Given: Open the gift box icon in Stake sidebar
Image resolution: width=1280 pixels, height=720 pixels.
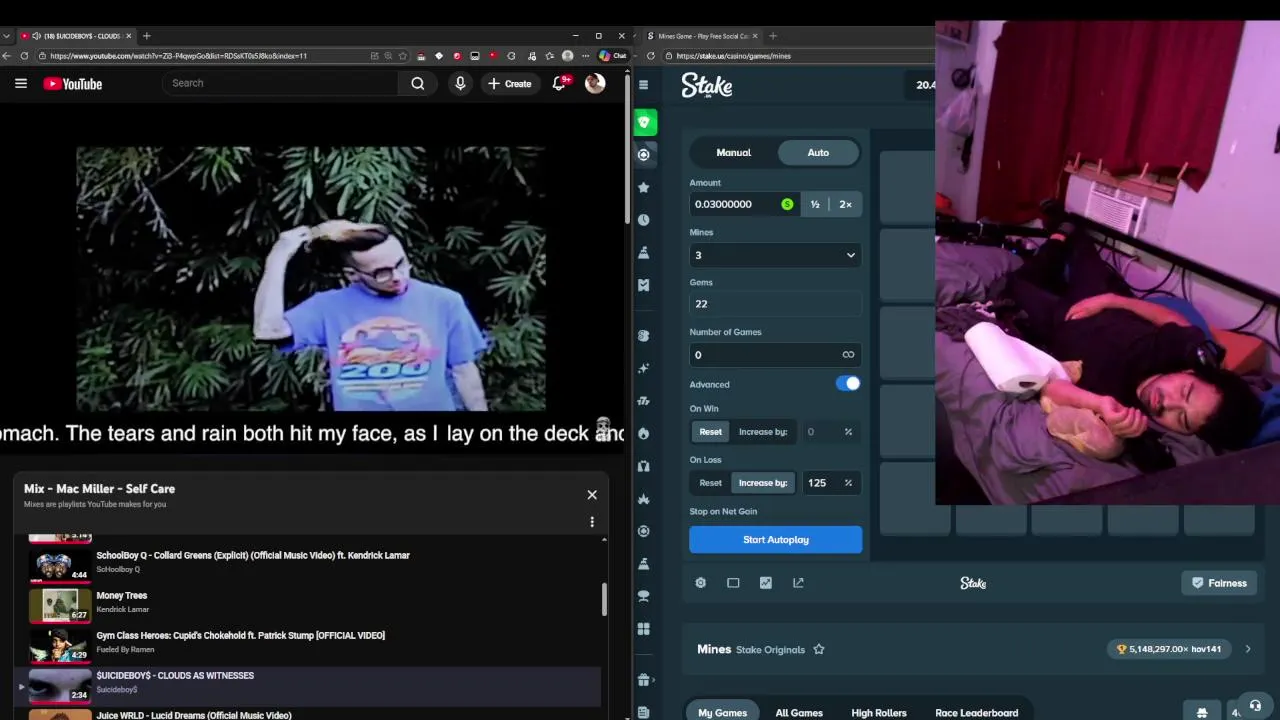Looking at the screenshot, I should [x=643, y=679].
